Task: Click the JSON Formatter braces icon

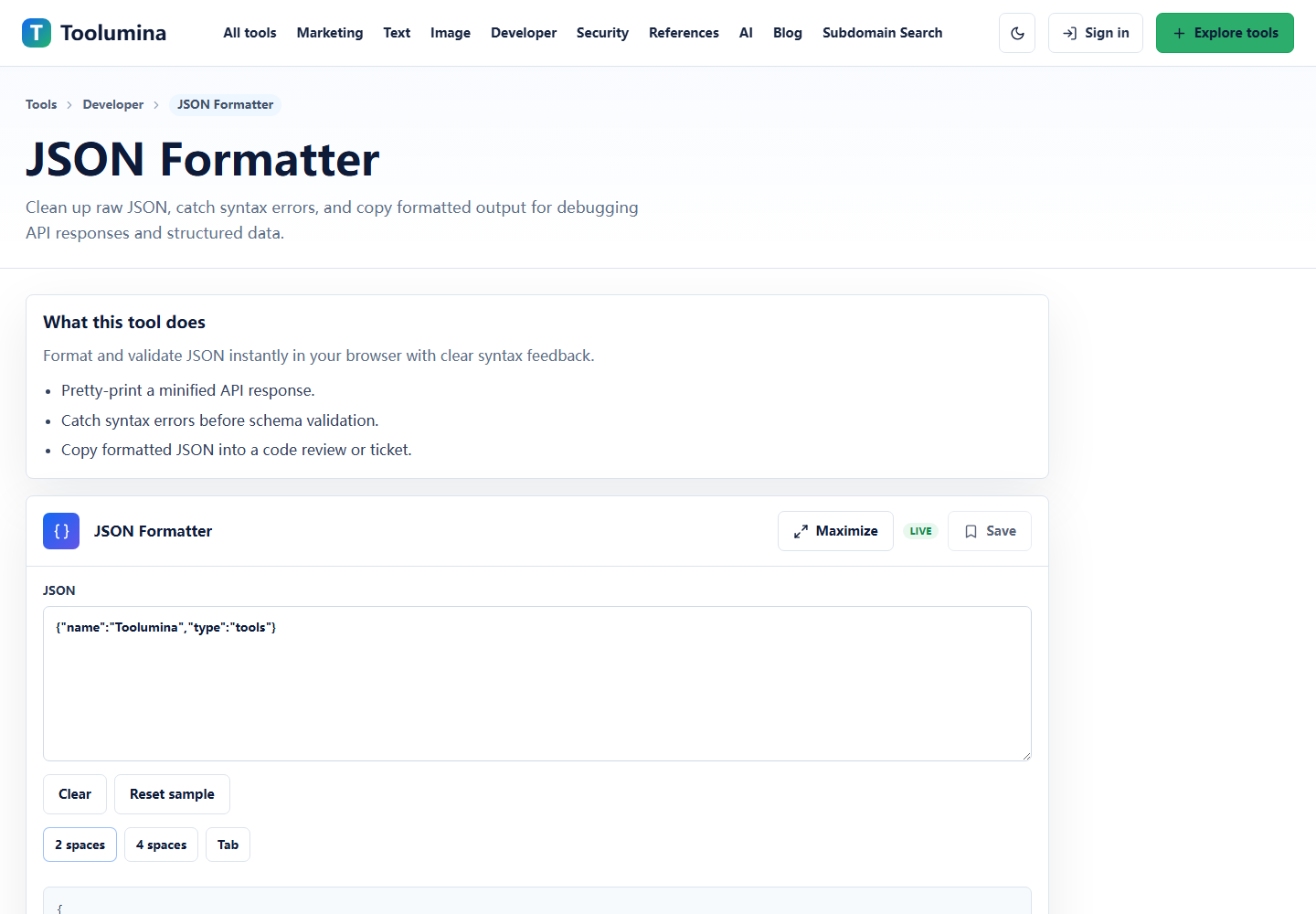Action: [x=61, y=531]
